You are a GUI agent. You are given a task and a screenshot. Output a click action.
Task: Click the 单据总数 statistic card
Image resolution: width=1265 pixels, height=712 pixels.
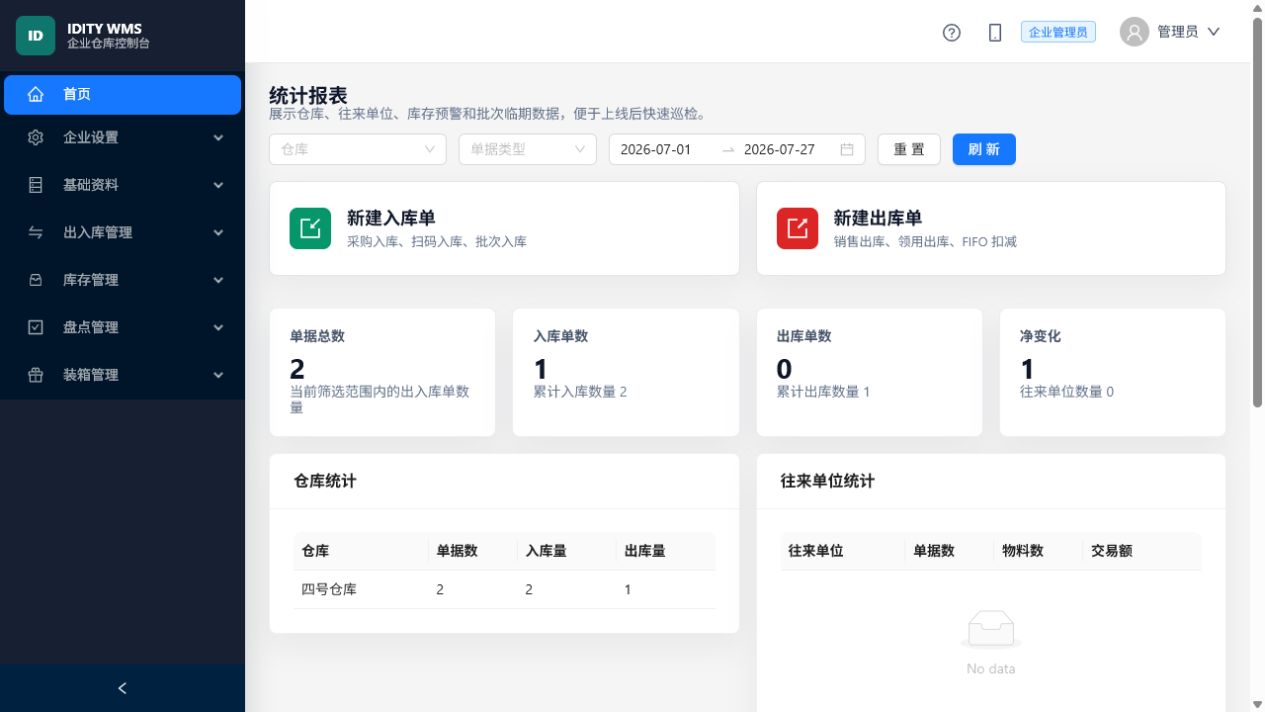click(x=382, y=372)
